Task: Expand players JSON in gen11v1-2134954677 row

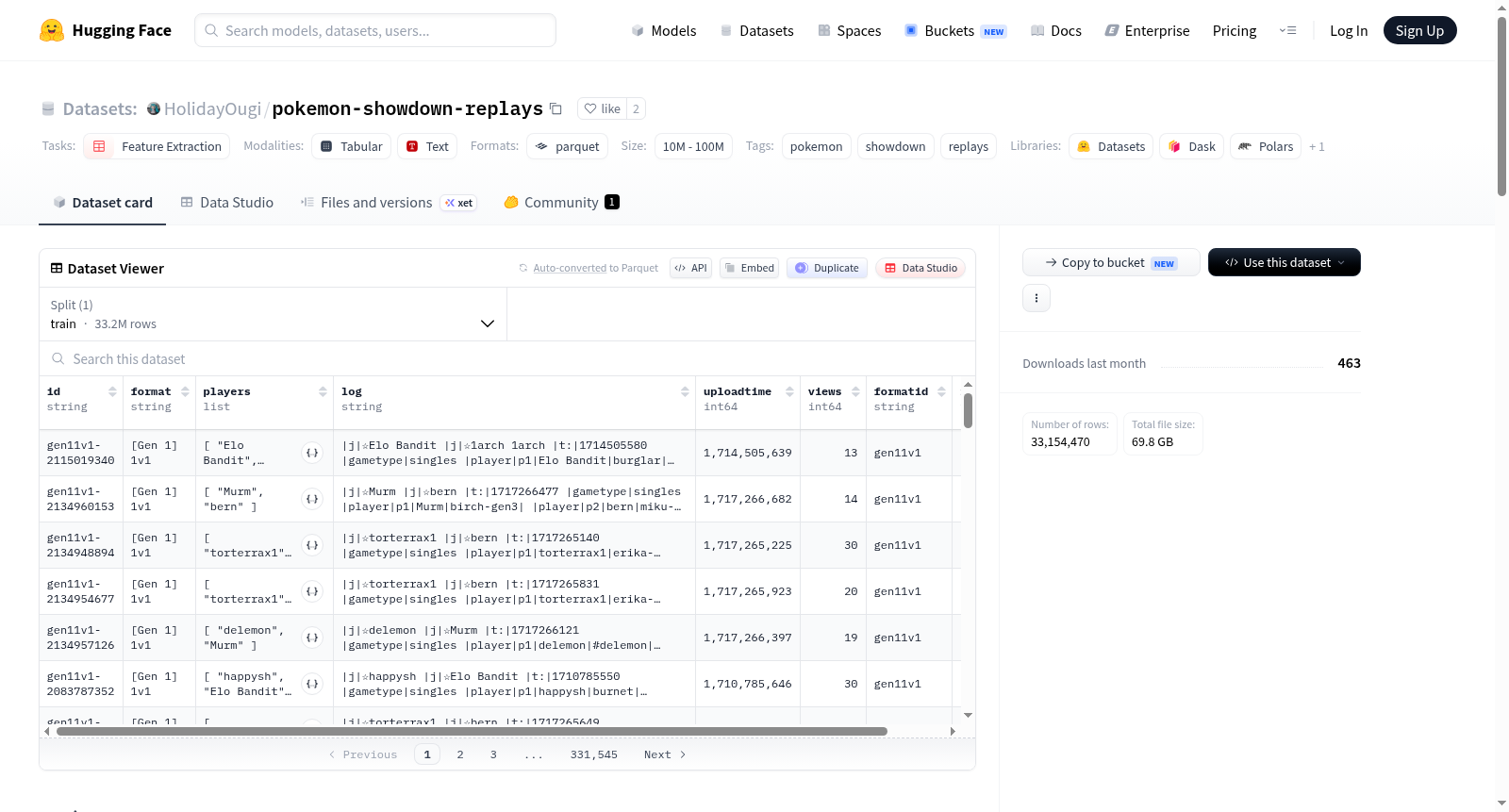Action: (312, 591)
